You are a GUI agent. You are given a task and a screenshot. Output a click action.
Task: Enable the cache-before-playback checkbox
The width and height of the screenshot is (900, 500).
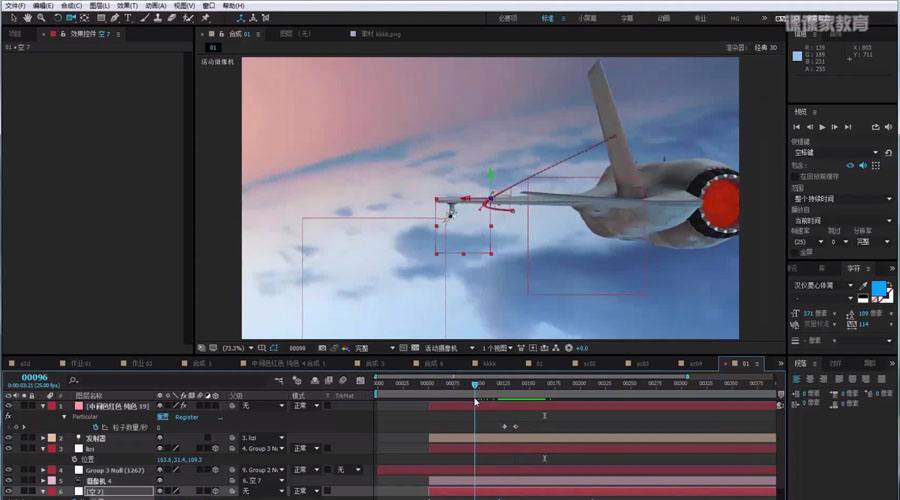[796, 175]
